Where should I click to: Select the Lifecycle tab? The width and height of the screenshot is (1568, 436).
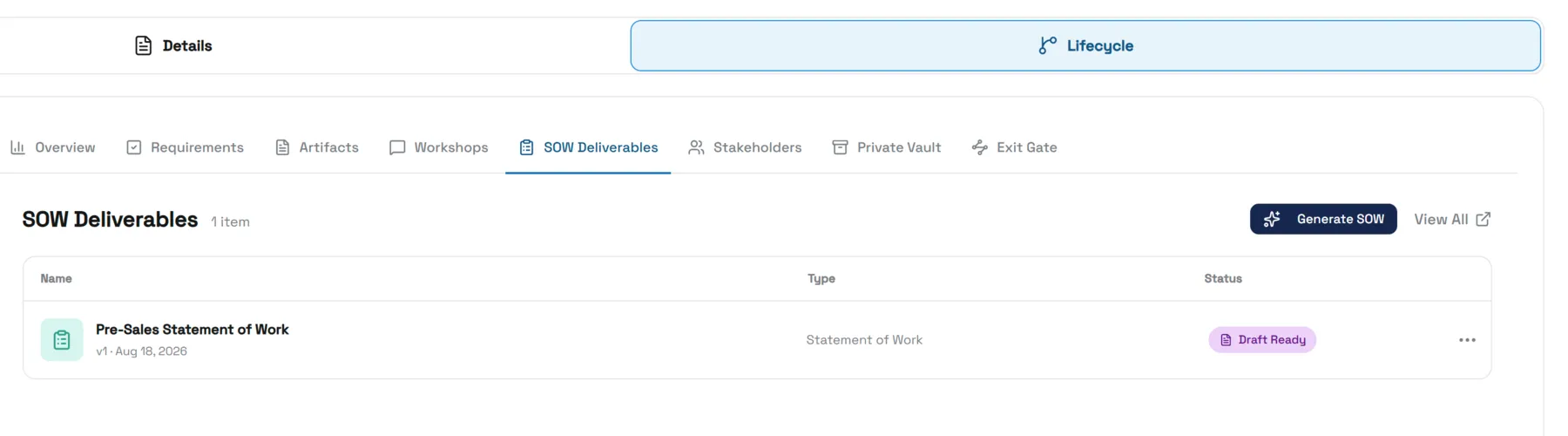click(1085, 45)
